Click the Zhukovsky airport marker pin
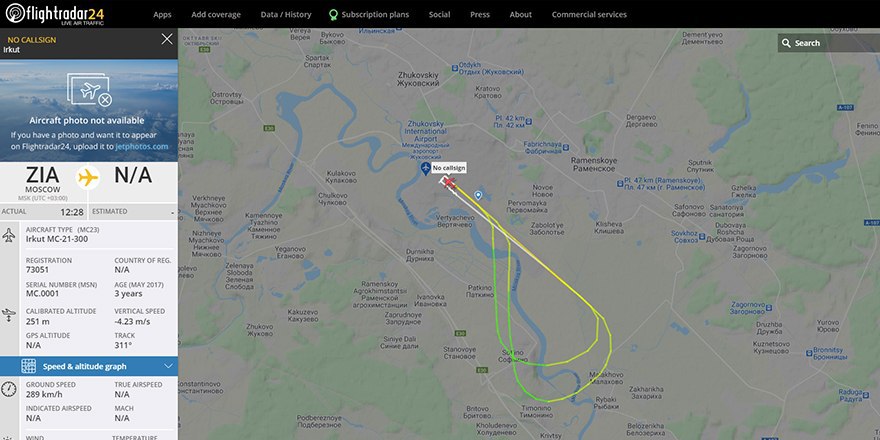 point(425,168)
